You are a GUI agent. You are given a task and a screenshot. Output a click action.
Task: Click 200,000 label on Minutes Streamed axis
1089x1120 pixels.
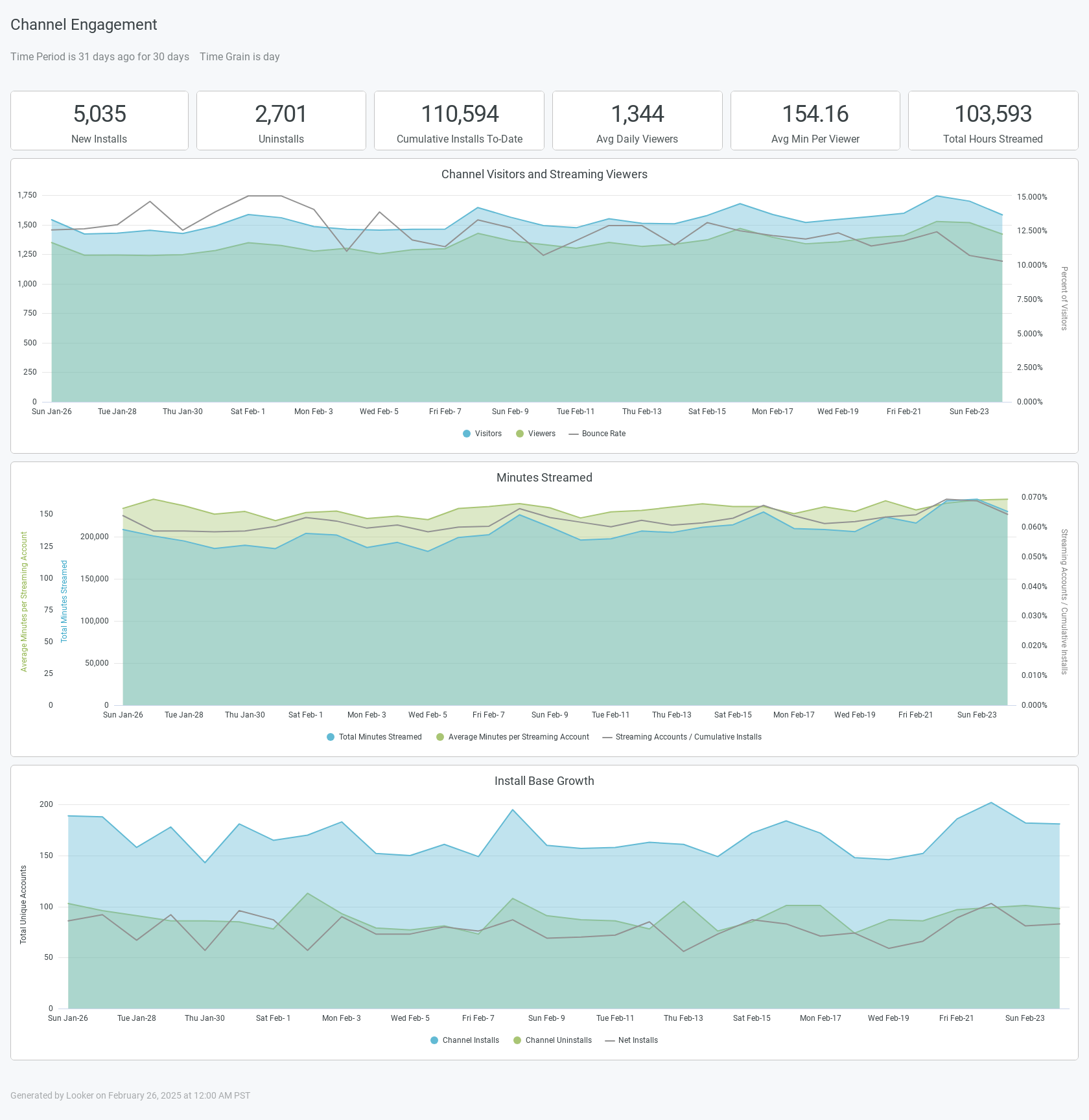[x=95, y=537]
